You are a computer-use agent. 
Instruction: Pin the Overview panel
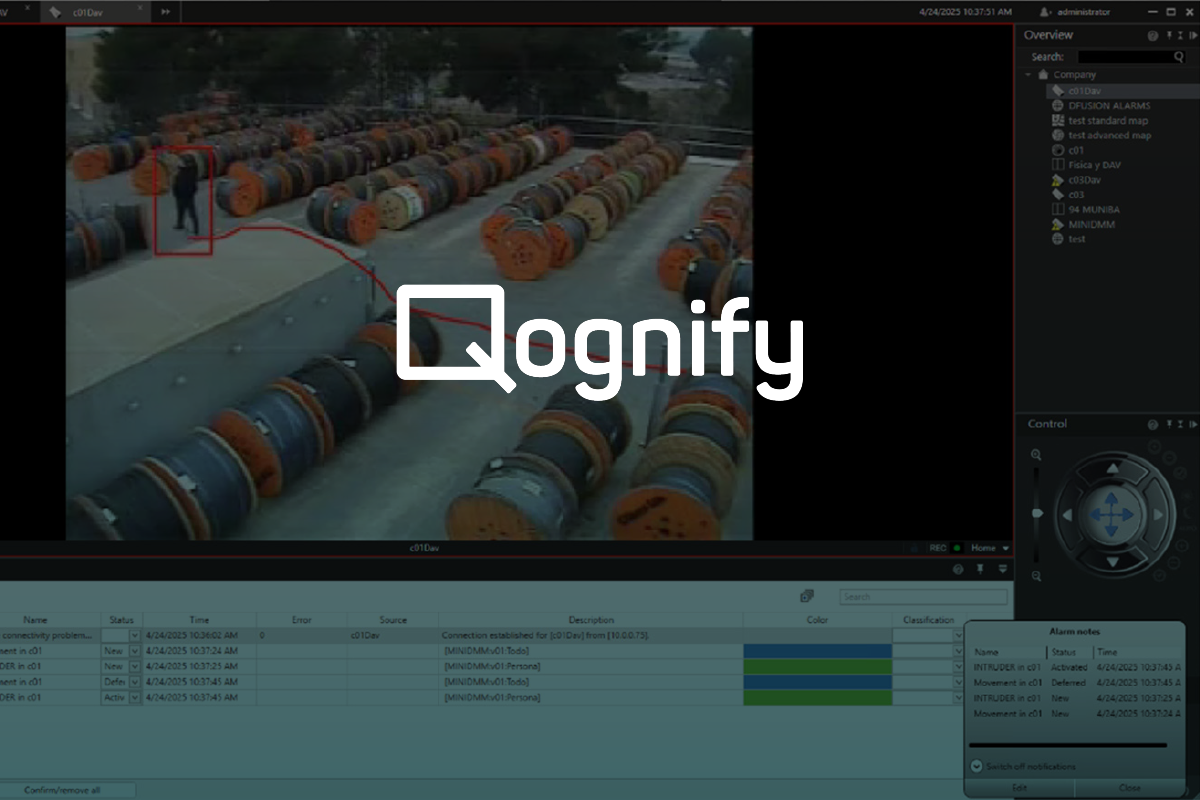[x=1168, y=35]
